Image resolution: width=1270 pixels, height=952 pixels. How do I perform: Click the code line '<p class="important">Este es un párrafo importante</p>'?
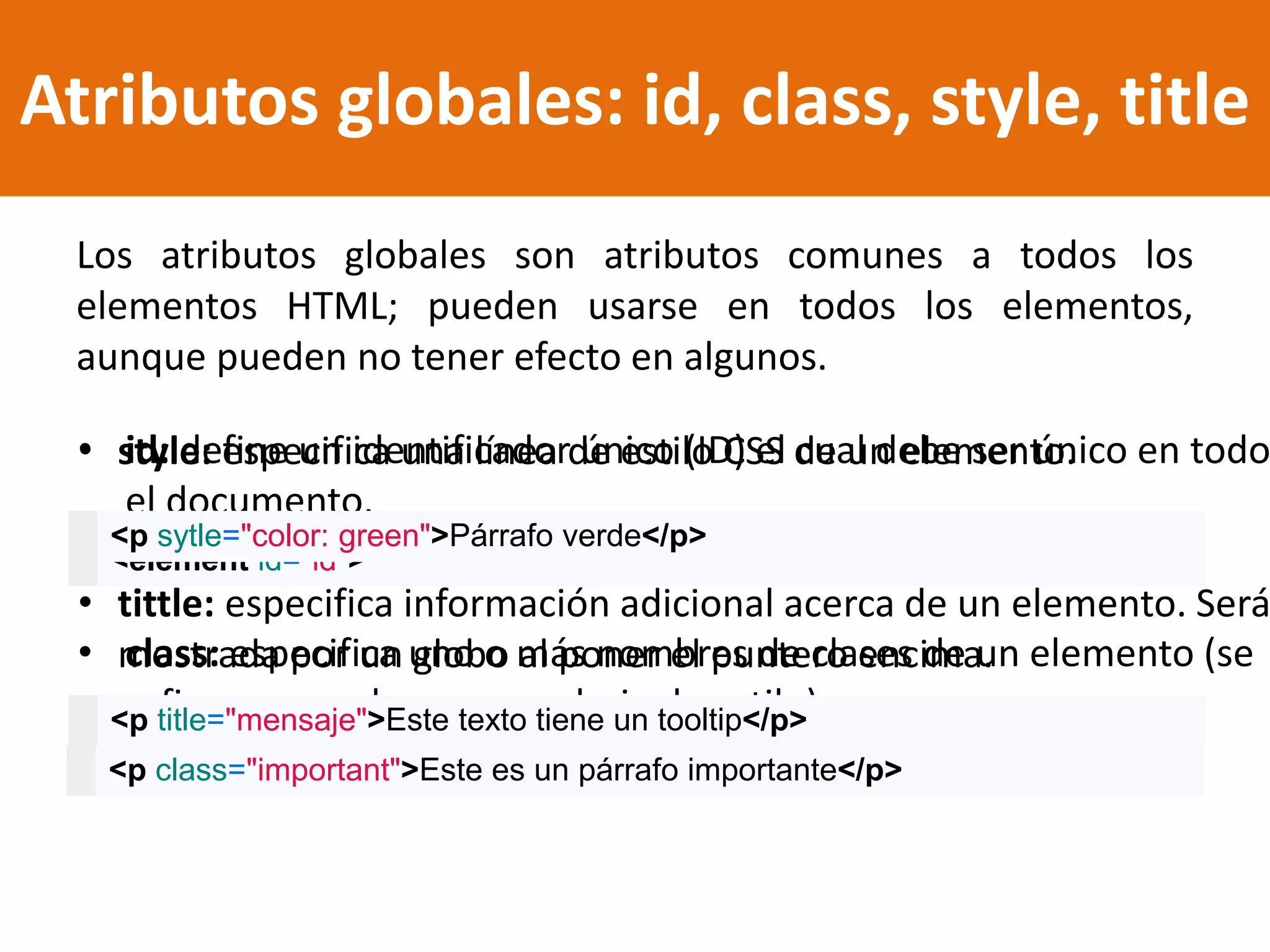pos(505,770)
